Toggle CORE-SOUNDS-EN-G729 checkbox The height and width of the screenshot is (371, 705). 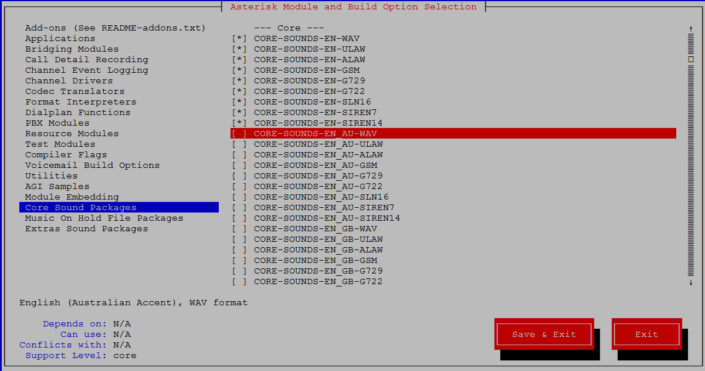(239, 81)
